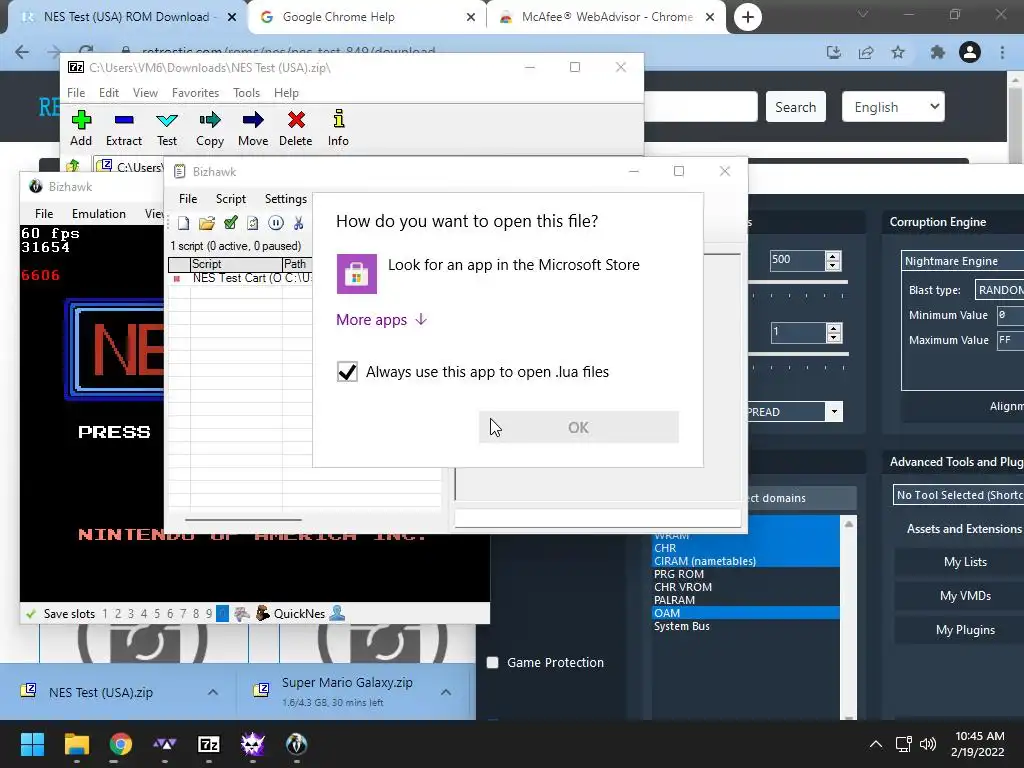Open the English language dropdown
This screenshot has height=768, width=1024.
[x=893, y=106]
